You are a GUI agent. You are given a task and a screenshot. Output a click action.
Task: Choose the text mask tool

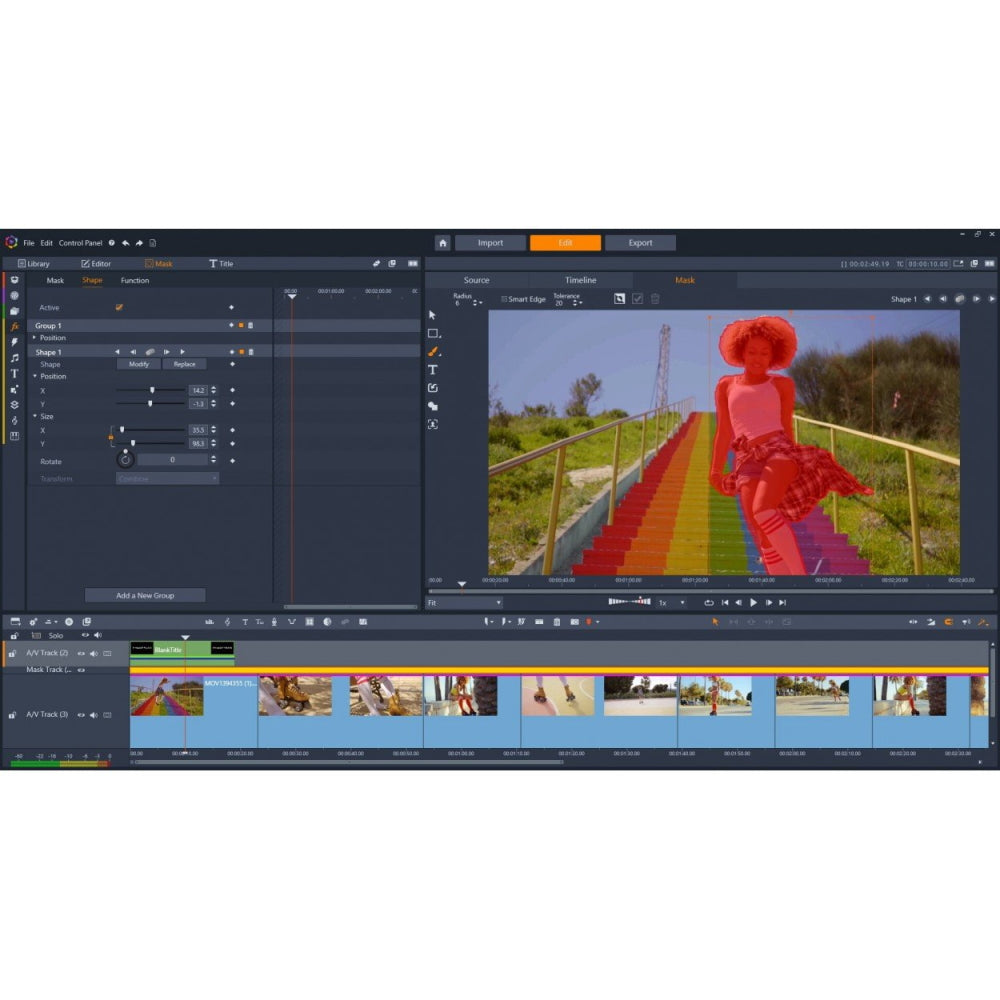pyautogui.click(x=433, y=370)
